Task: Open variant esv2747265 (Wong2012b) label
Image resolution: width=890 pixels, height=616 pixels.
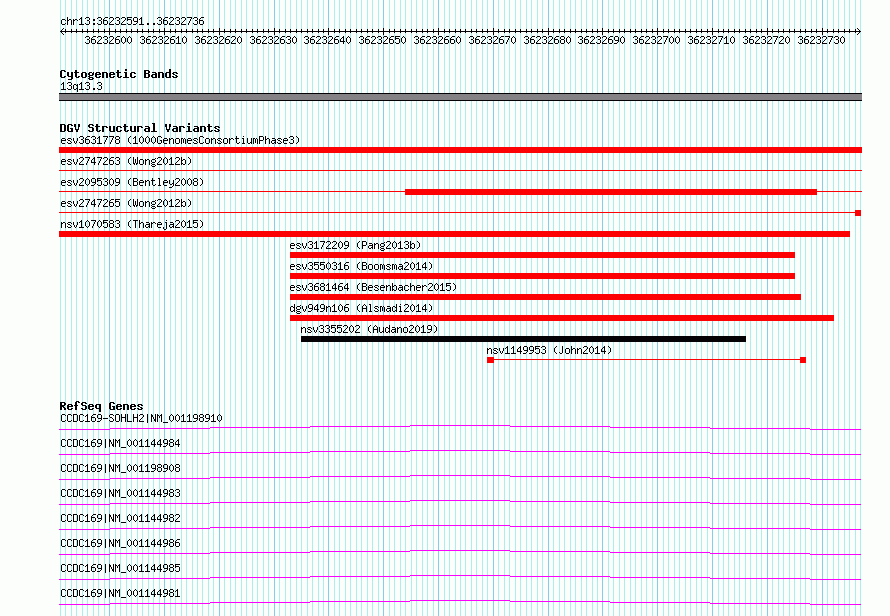Action: point(126,203)
